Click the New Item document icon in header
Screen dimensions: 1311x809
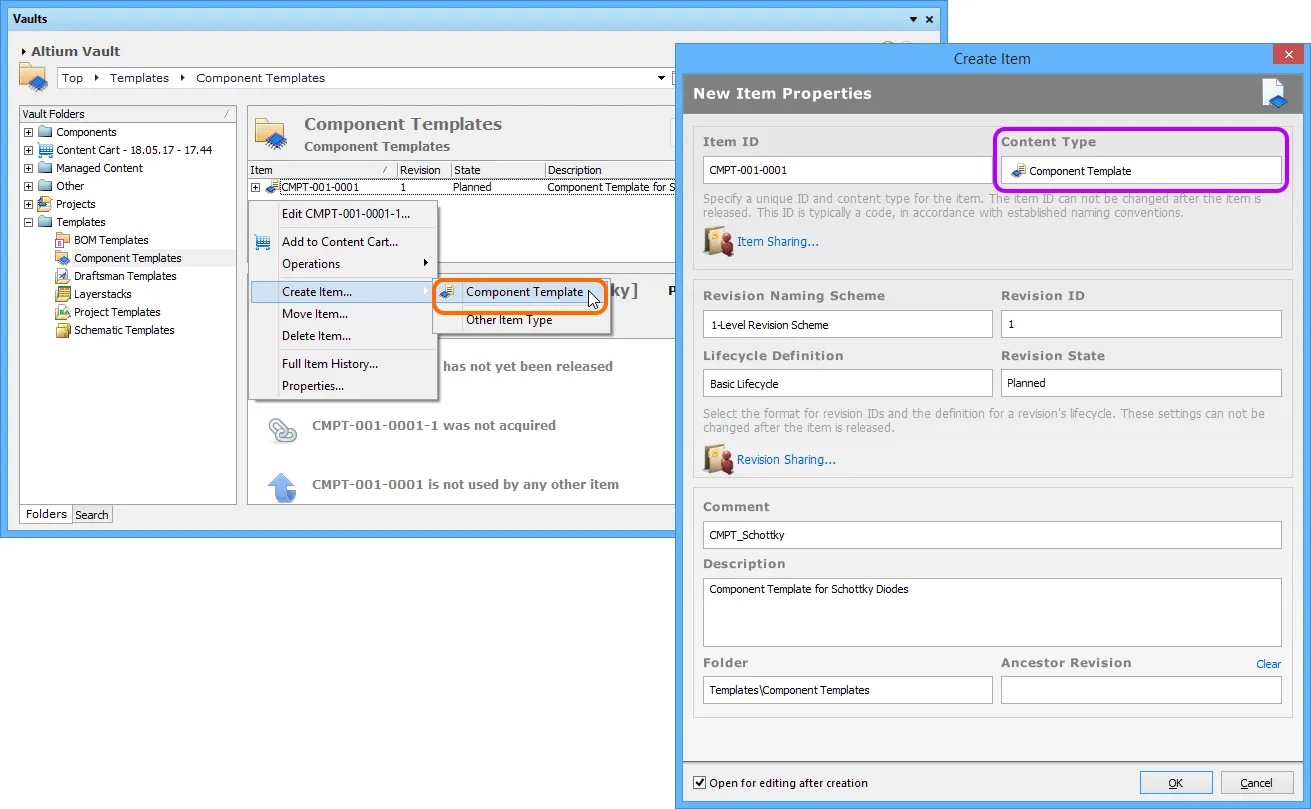click(1274, 93)
